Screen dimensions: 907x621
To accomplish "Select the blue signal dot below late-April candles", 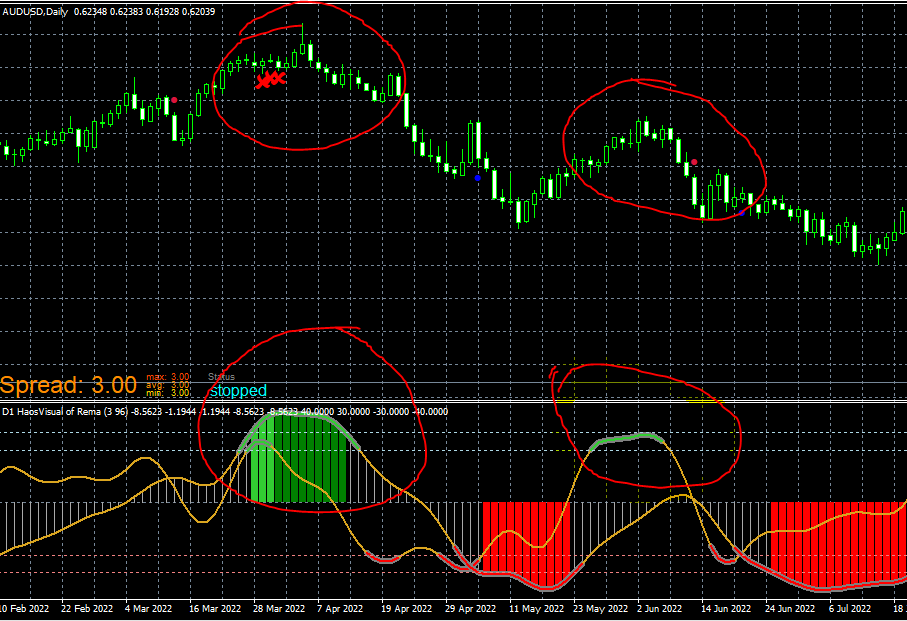I will (477, 178).
